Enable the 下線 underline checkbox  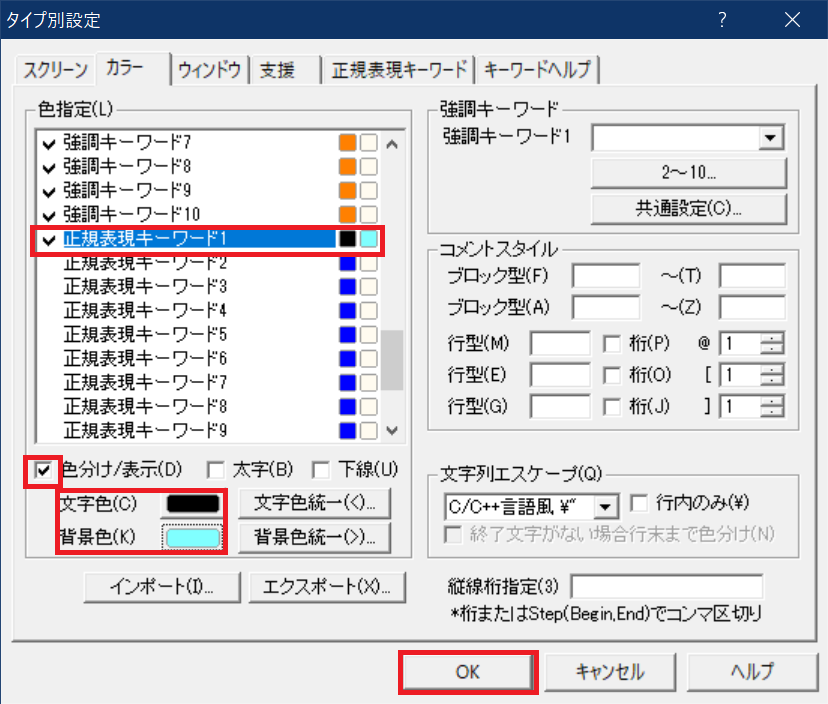[321, 469]
